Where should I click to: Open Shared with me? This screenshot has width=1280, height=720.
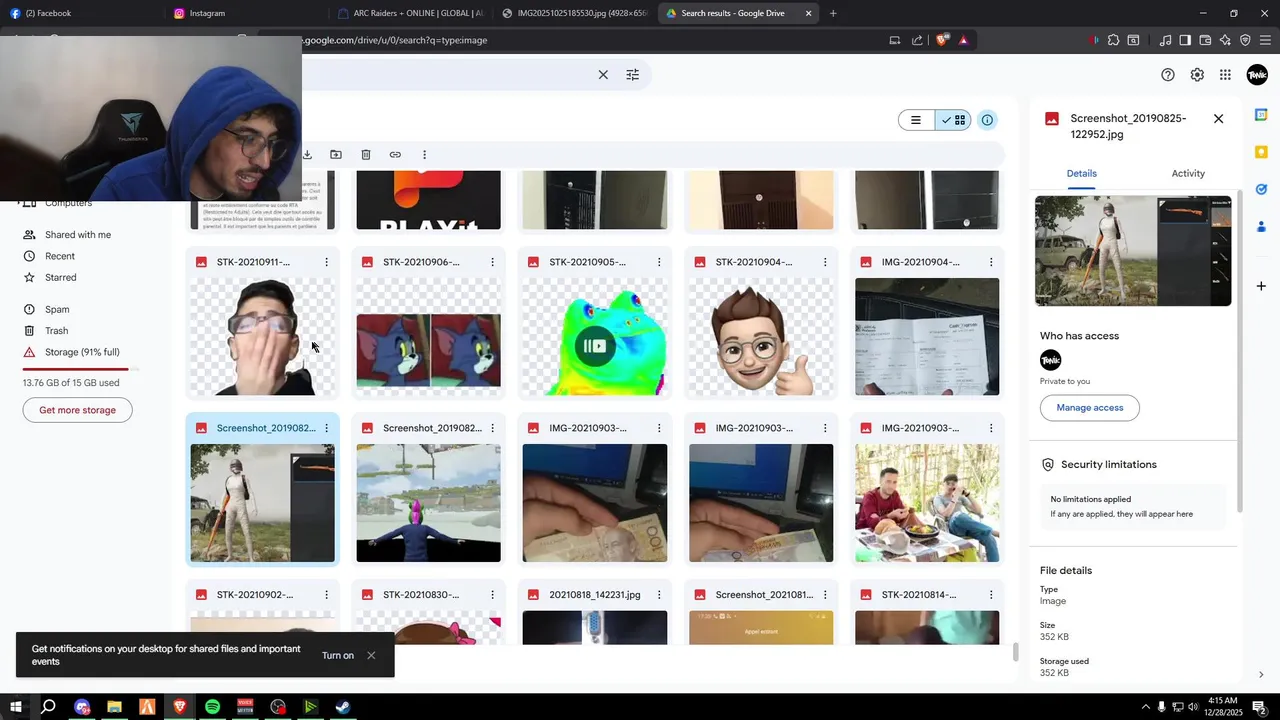pos(78,235)
